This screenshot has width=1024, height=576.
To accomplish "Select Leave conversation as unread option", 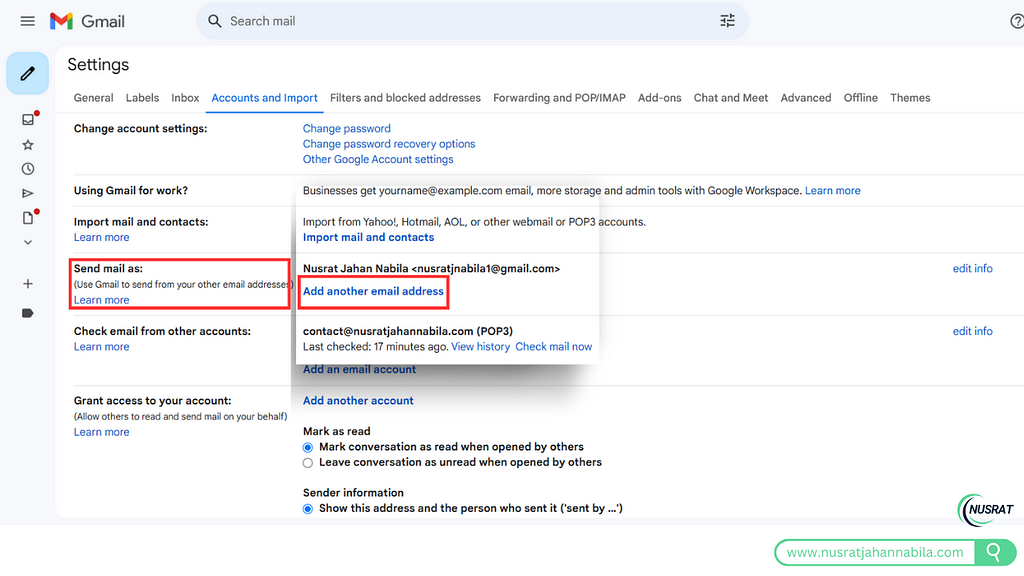I will [x=308, y=463].
